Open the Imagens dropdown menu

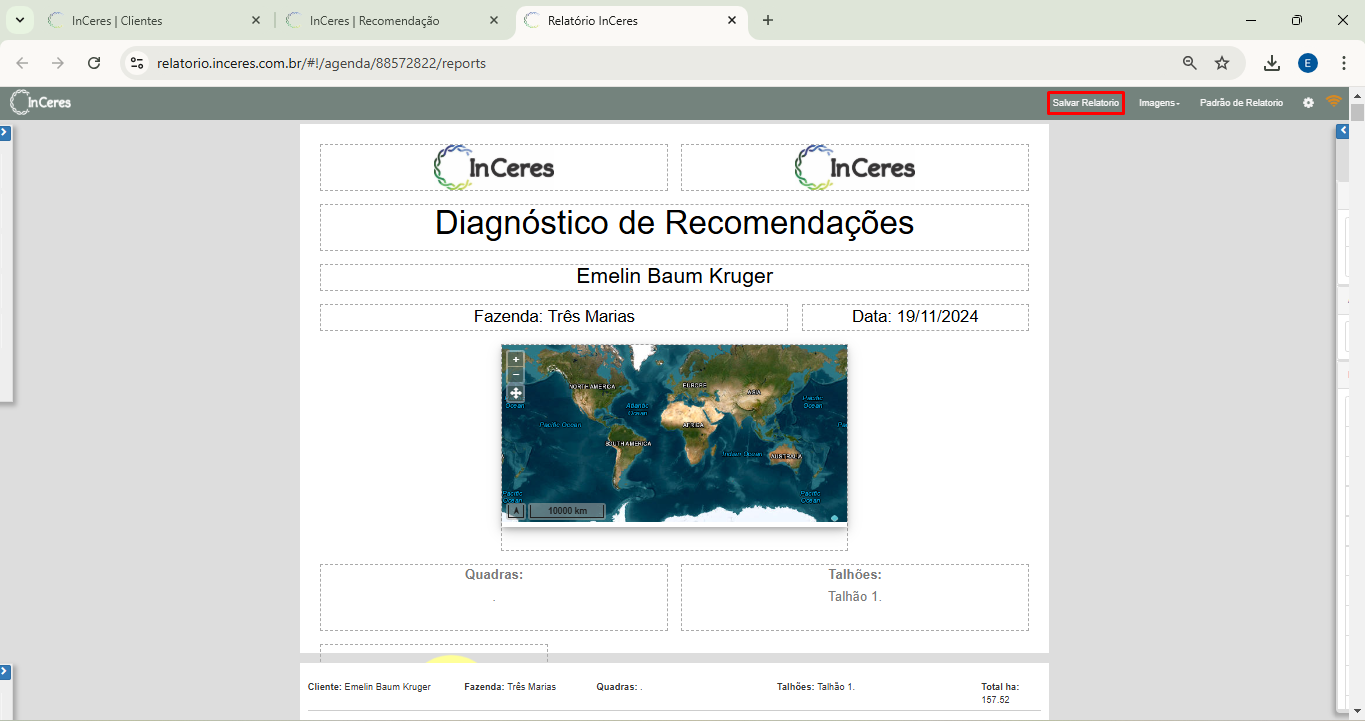pos(1159,103)
